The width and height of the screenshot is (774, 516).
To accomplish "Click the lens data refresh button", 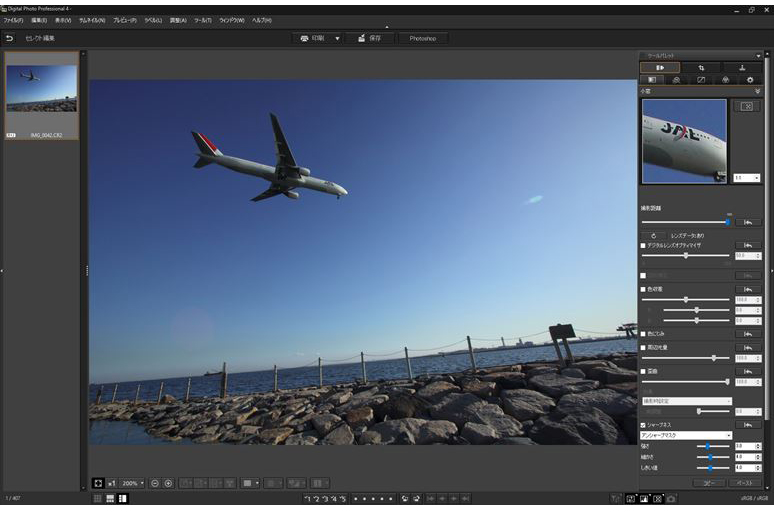I will [x=653, y=236].
